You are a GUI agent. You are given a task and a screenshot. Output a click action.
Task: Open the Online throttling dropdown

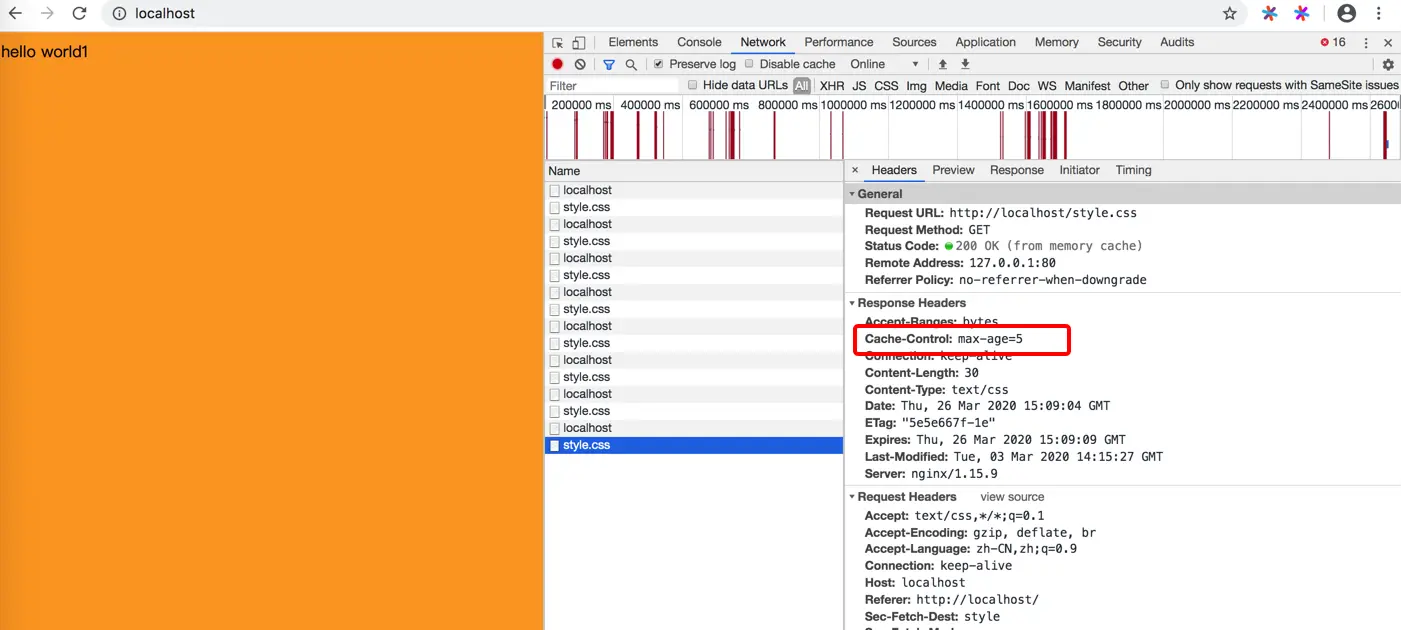click(x=884, y=64)
